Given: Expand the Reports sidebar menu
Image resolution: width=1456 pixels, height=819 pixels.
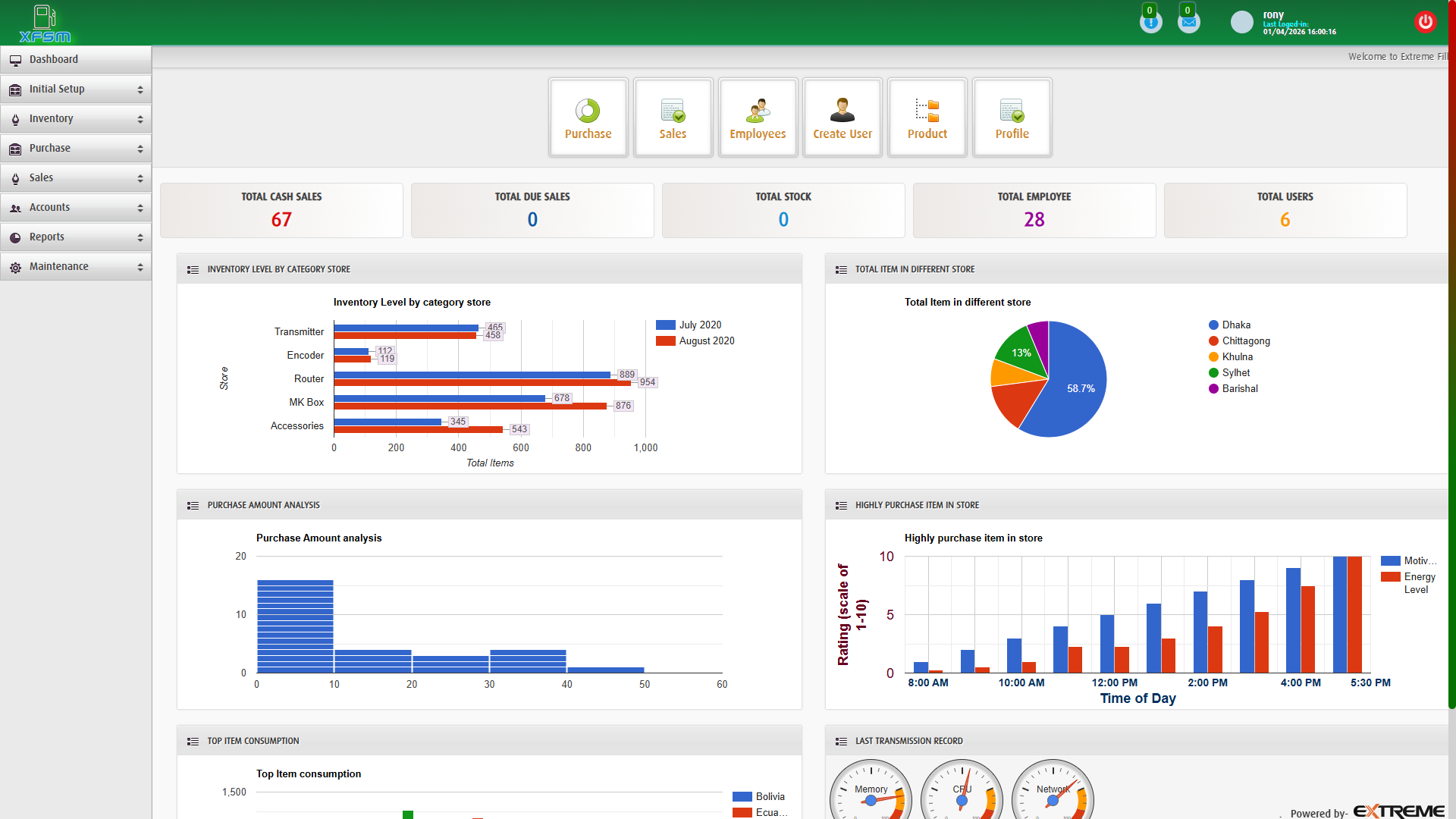Looking at the screenshot, I should click(x=76, y=237).
